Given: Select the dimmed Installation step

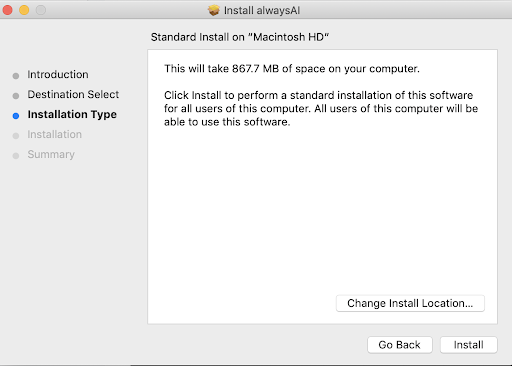Looking at the screenshot, I should pyautogui.click(x=54, y=134).
